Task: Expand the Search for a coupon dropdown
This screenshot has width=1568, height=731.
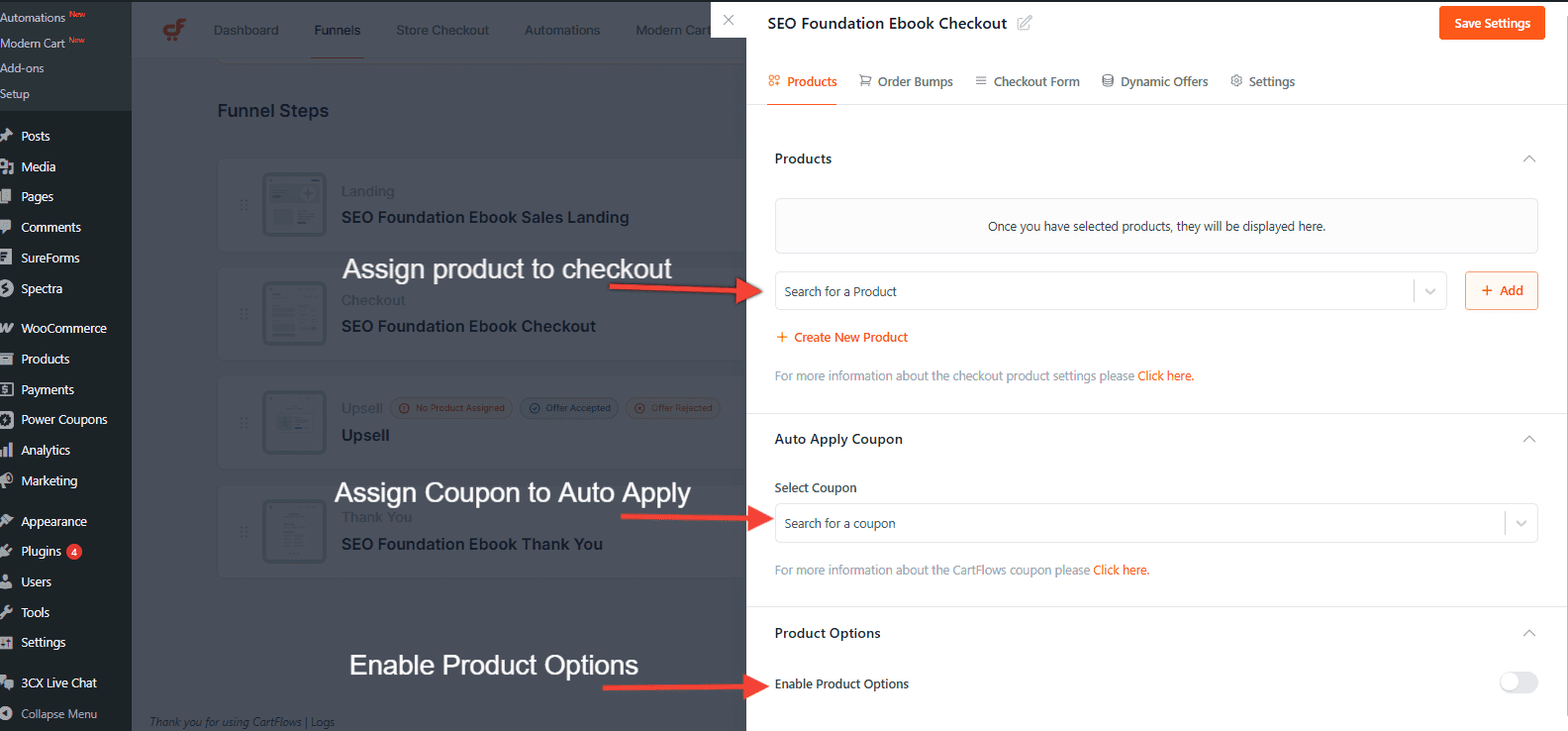Action: point(1520,523)
